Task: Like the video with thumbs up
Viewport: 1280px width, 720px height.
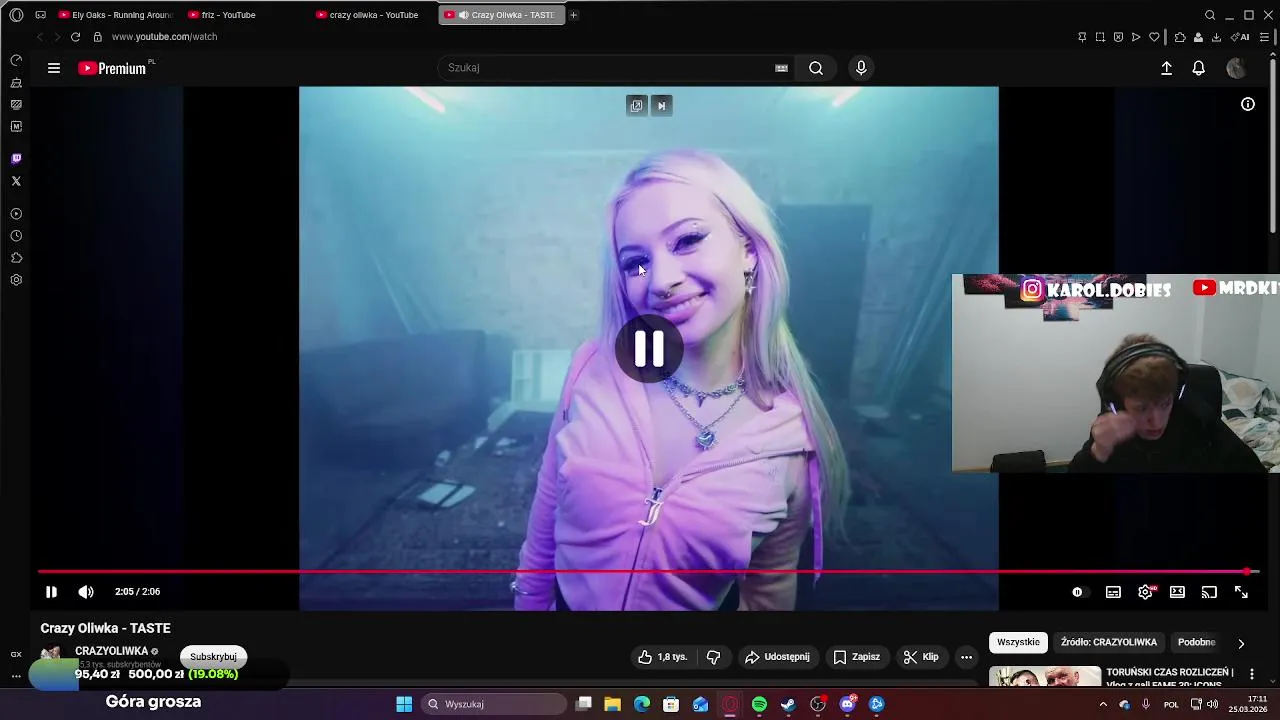Action: pos(662,657)
